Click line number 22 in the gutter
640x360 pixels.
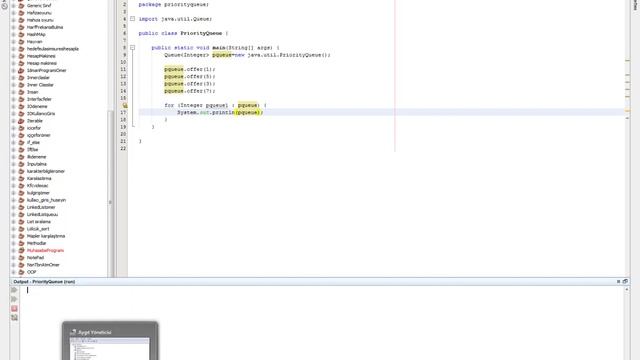point(123,149)
